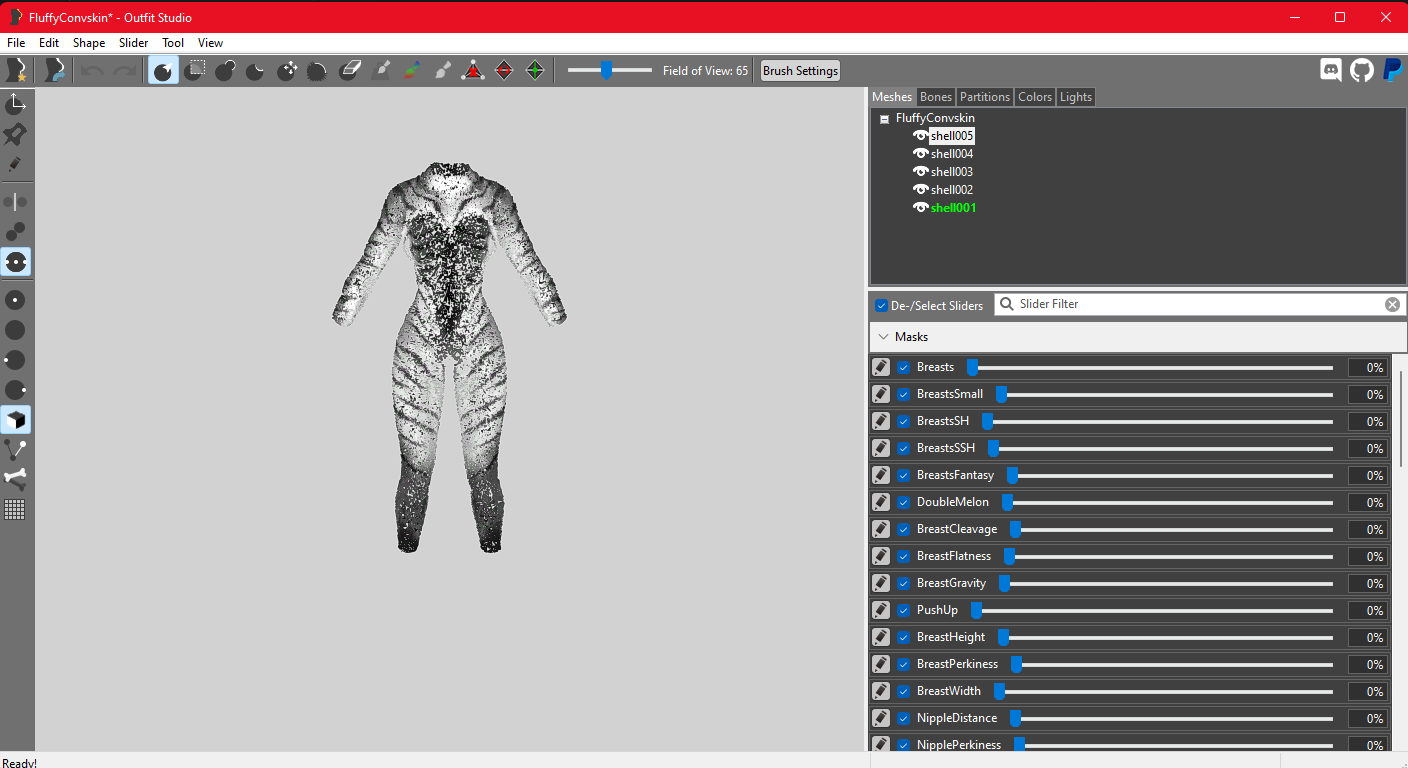The image size is (1408, 768).
Task: Click the Field of View slider
Action: [609, 70]
